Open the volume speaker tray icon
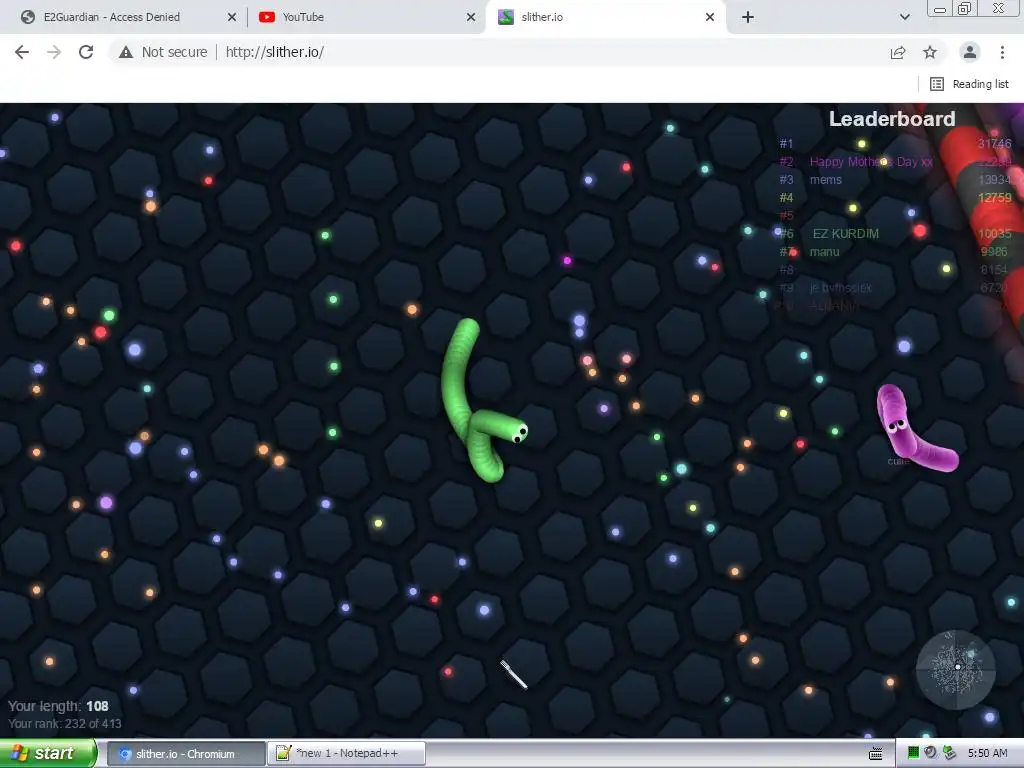This screenshot has height=768, width=1024. pyautogui.click(x=931, y=753)
